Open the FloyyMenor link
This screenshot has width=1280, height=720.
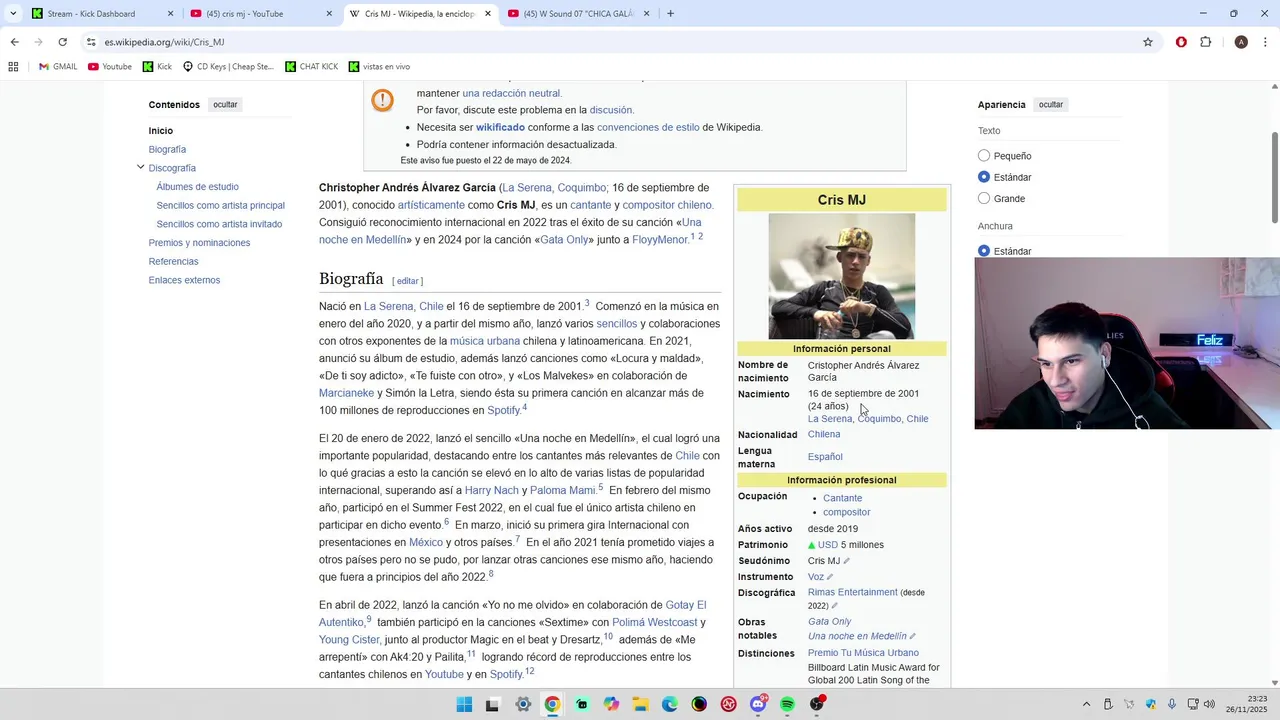click(660, 240)
